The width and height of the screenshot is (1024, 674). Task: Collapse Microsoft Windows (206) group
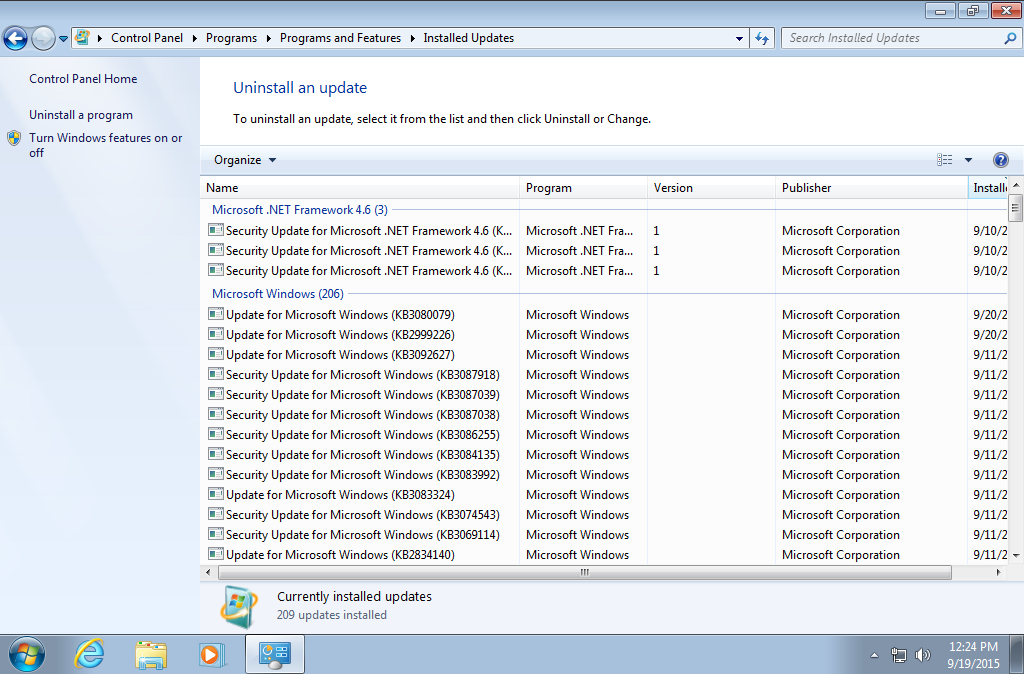click(278, 294)
